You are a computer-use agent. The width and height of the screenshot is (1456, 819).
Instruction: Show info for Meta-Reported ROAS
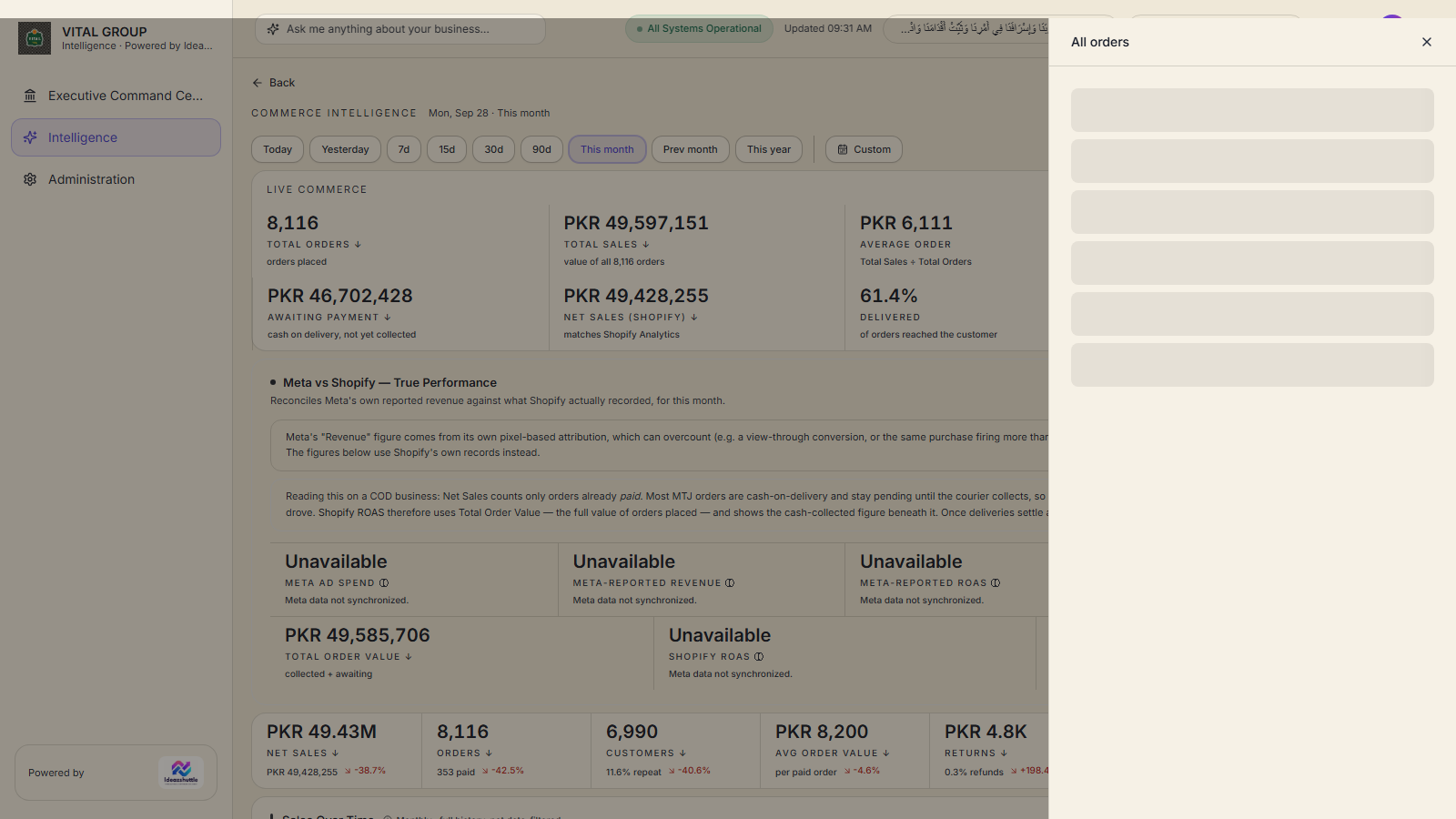coord(996,583)
